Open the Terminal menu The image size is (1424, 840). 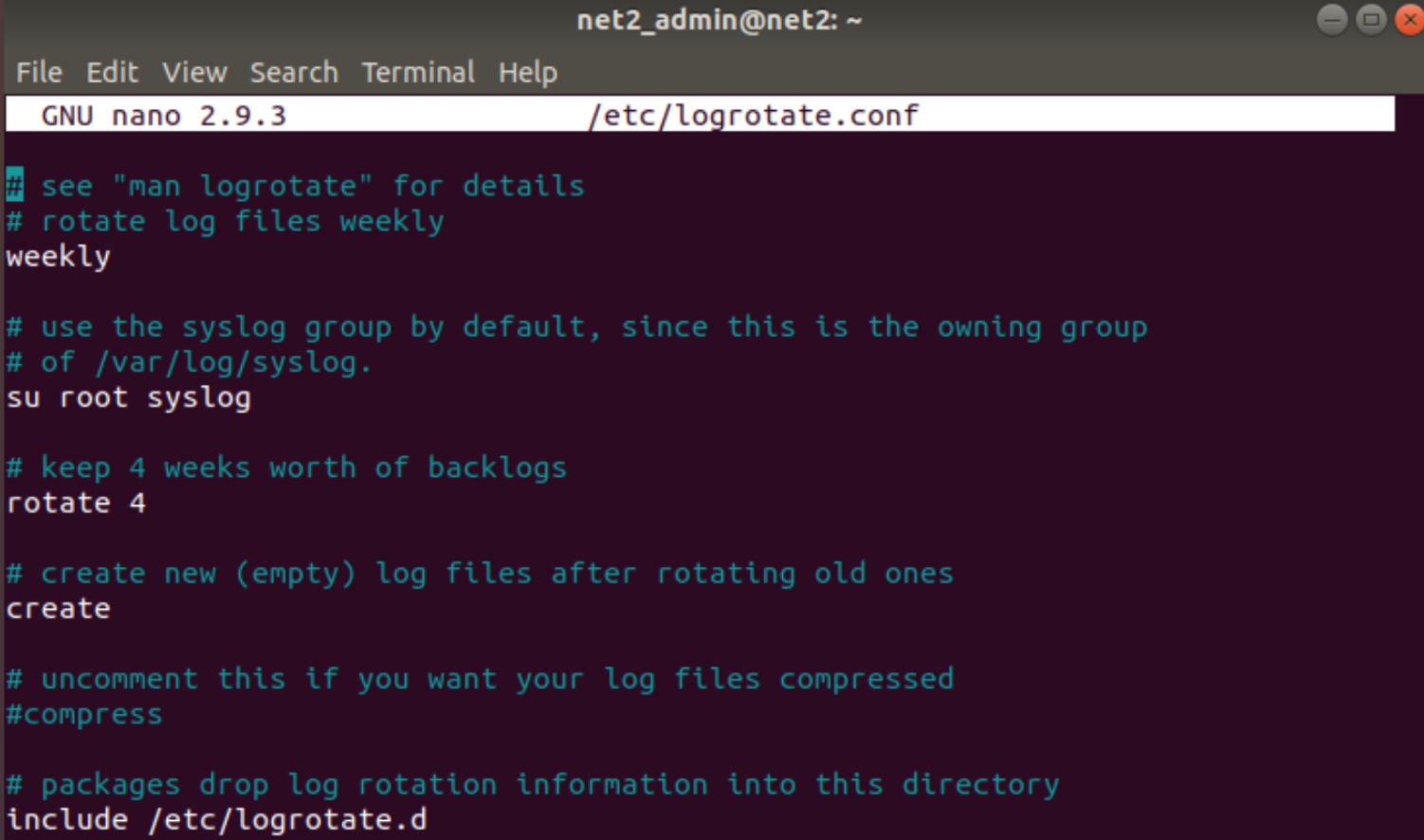click(x=418, y=72)
